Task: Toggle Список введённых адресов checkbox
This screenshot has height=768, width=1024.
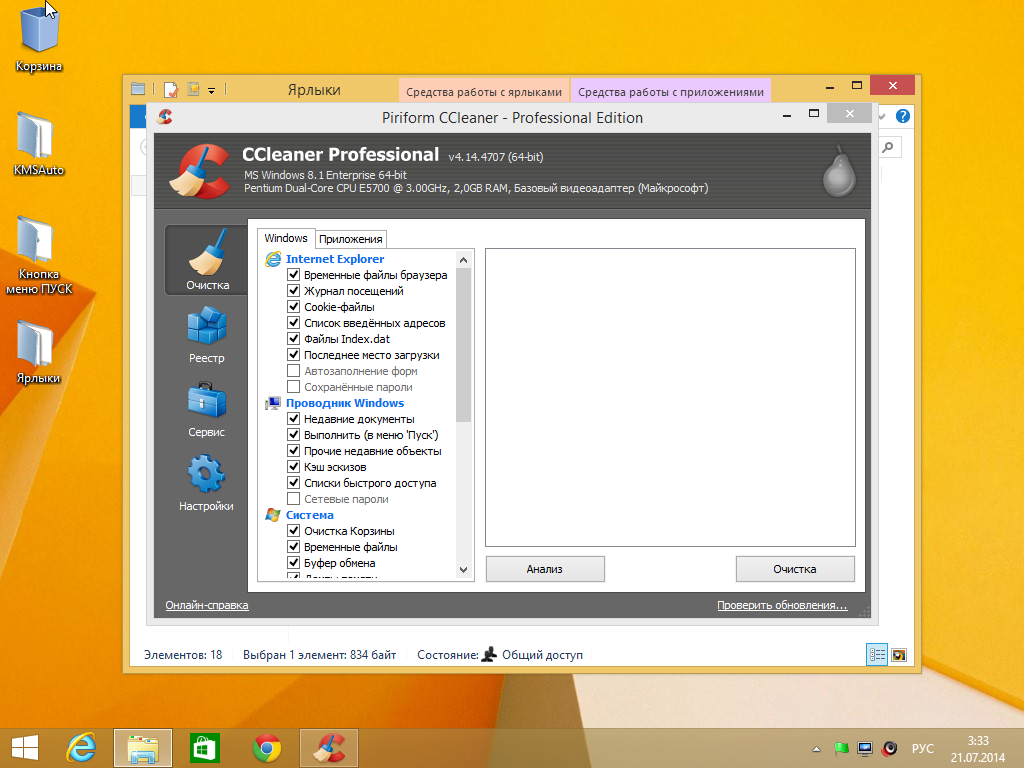Action: (x=294, y=323)
